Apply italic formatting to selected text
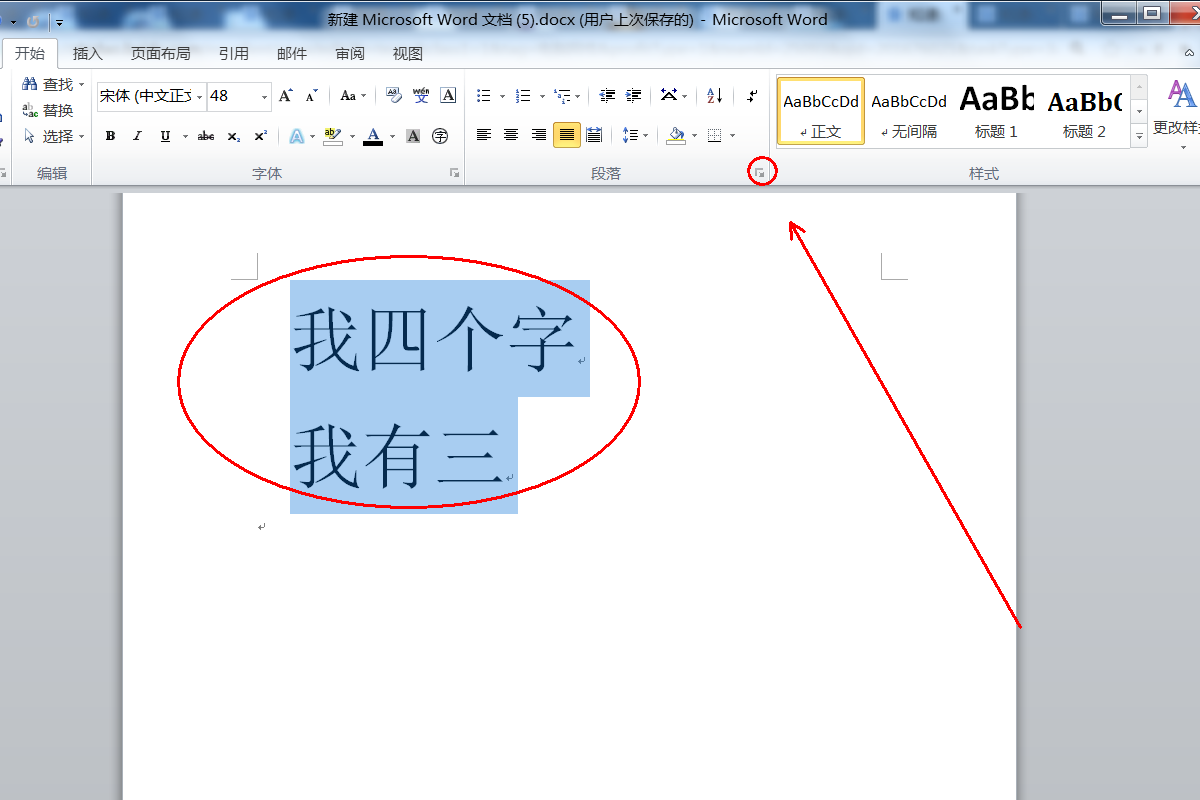 point(137,135)
